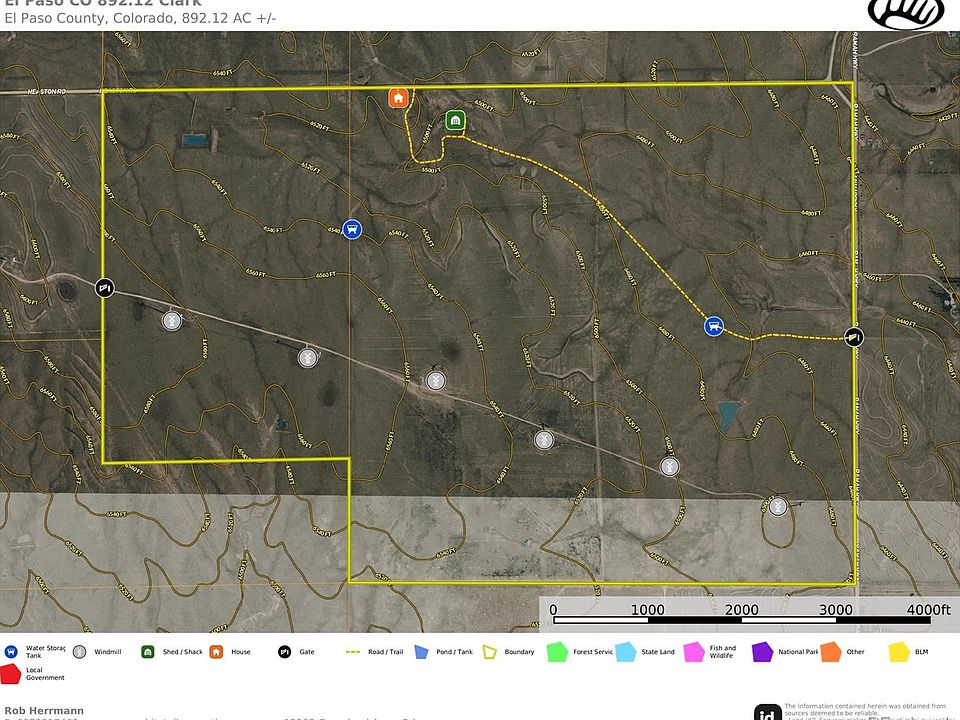Select the green Shed marker on the map
The image size is (960, 720).
click(x=455, y=121)
